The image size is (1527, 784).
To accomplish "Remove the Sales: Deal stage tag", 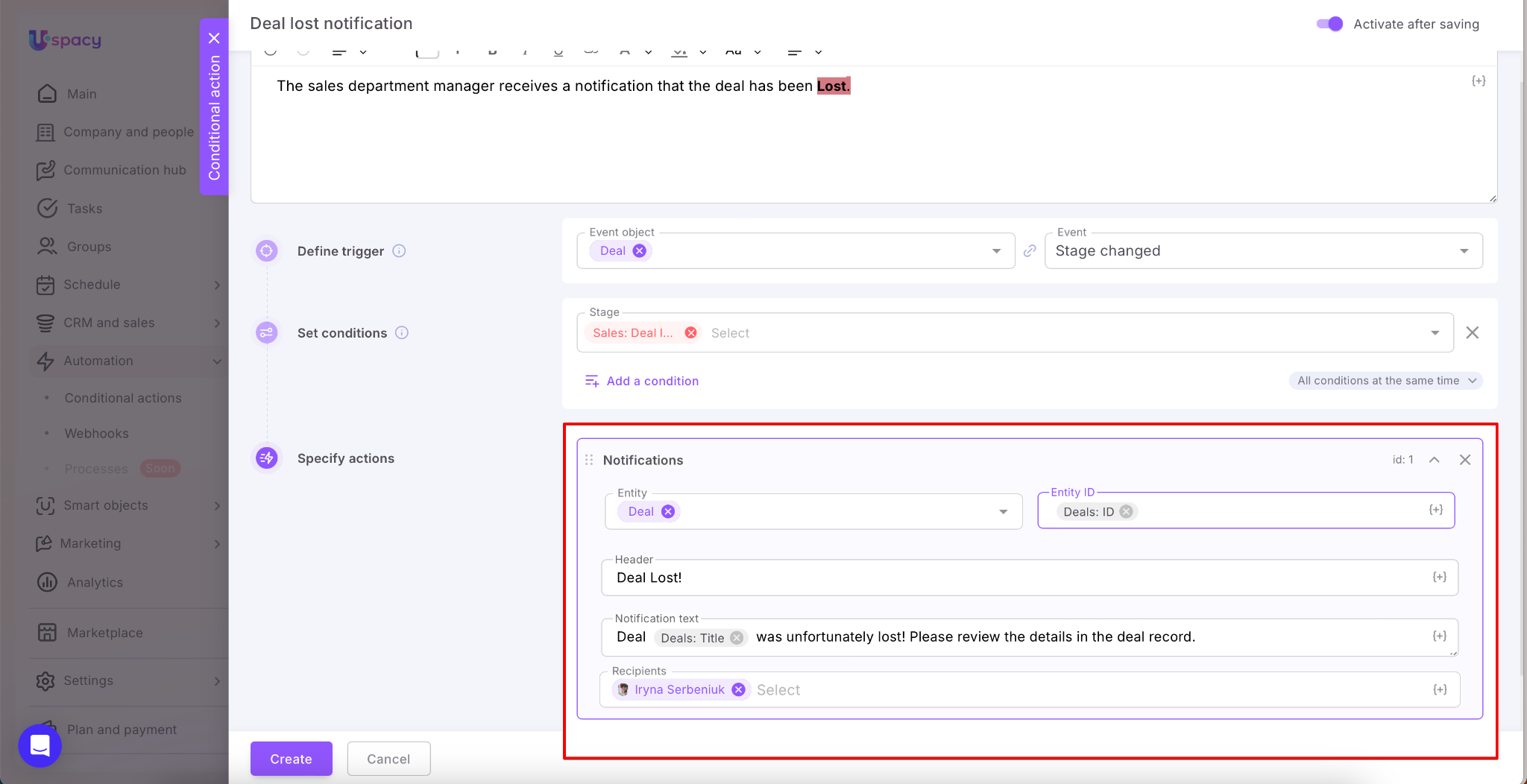I will click(690, 333).
